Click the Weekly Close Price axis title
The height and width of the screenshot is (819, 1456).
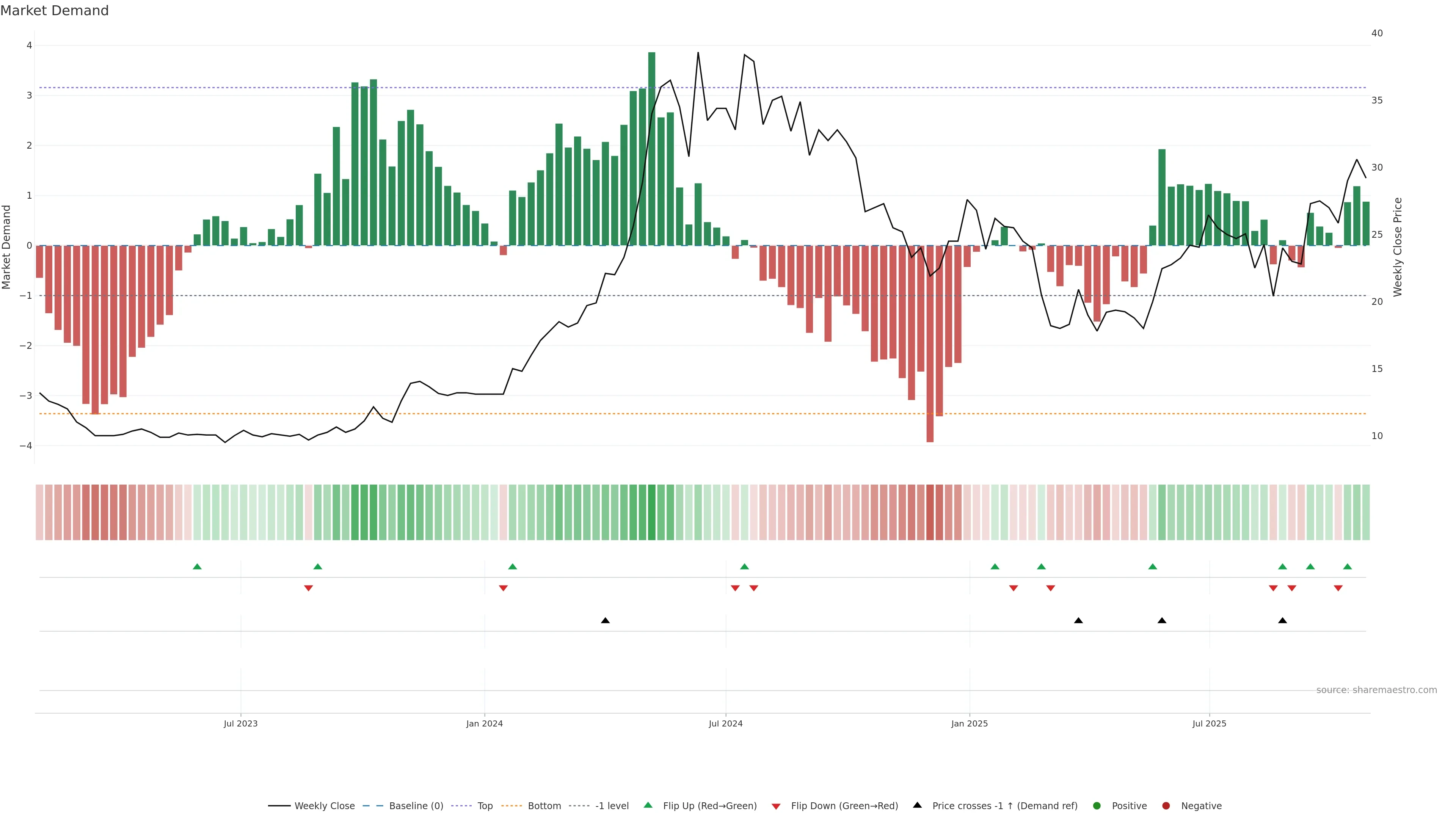click(1398, 247)
